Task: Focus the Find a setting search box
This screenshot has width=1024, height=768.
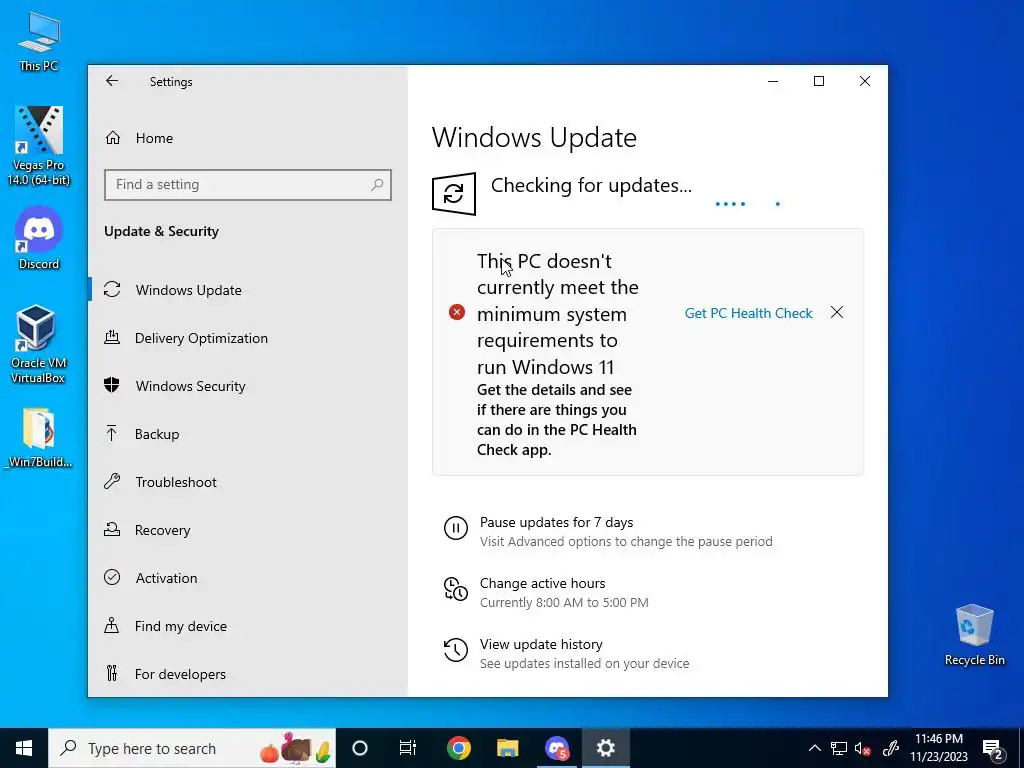Action: (x=248, y=185)
